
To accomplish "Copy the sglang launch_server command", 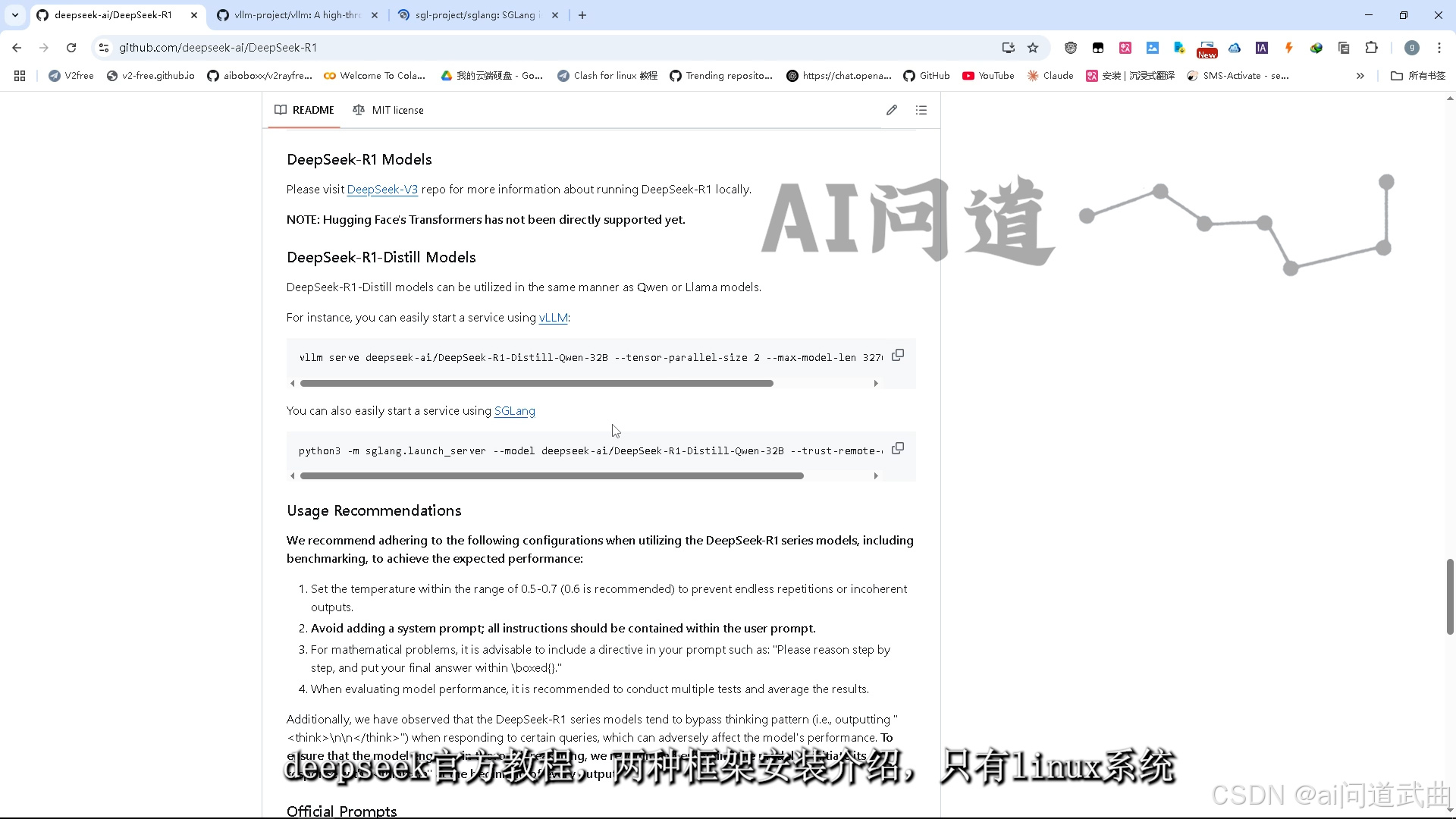I will pos(898,448).
